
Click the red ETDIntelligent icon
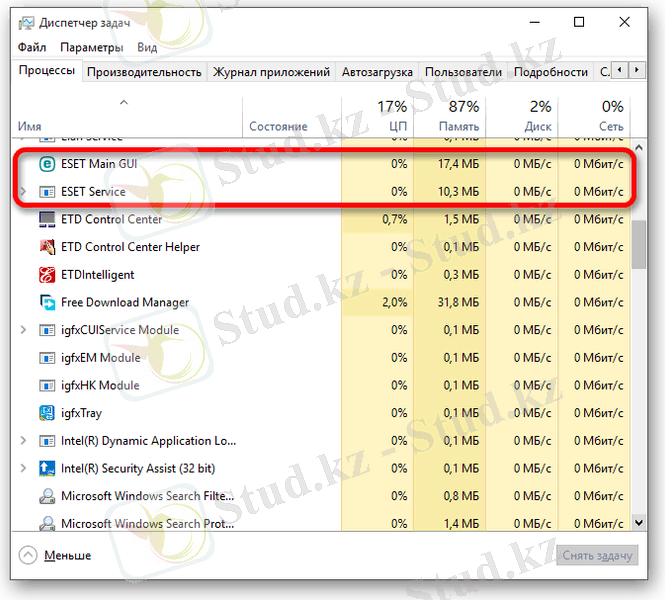[47, 275]
